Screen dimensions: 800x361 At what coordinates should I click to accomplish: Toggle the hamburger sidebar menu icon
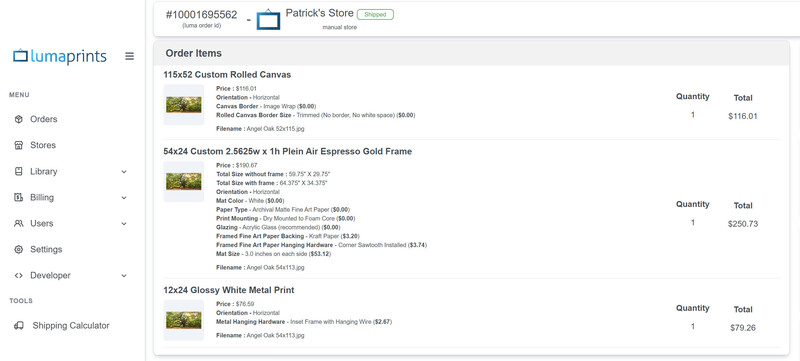pos(130,56)
